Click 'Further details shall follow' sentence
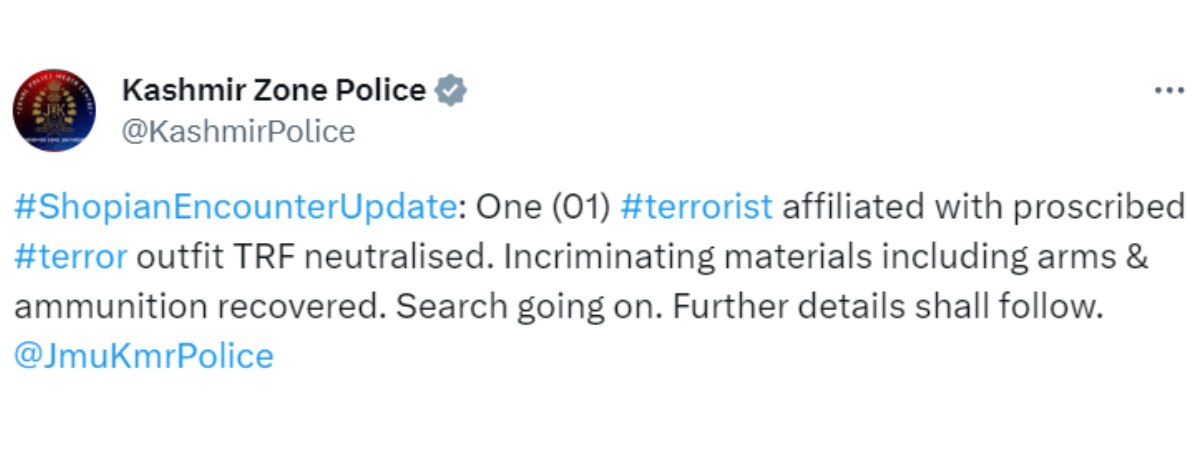The width and height of the screenshot is (1200, 454). coord(886,305)
